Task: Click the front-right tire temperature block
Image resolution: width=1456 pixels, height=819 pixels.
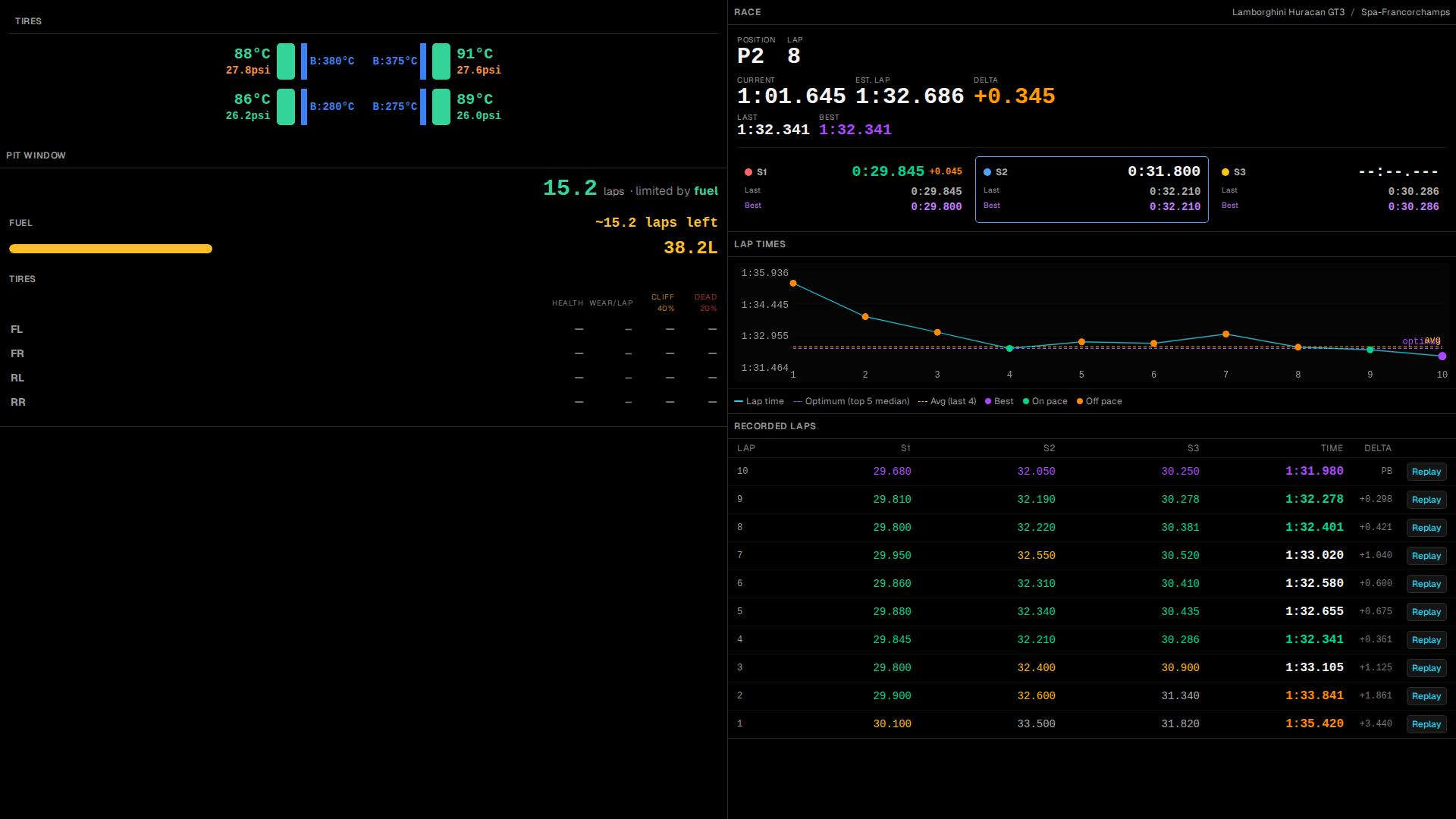Action: click(x=441, y=61)
